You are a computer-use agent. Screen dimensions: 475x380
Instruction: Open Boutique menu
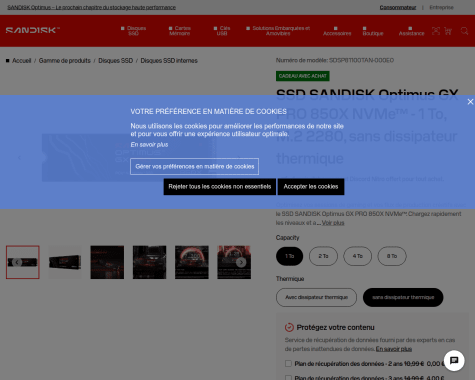point(373,31)
